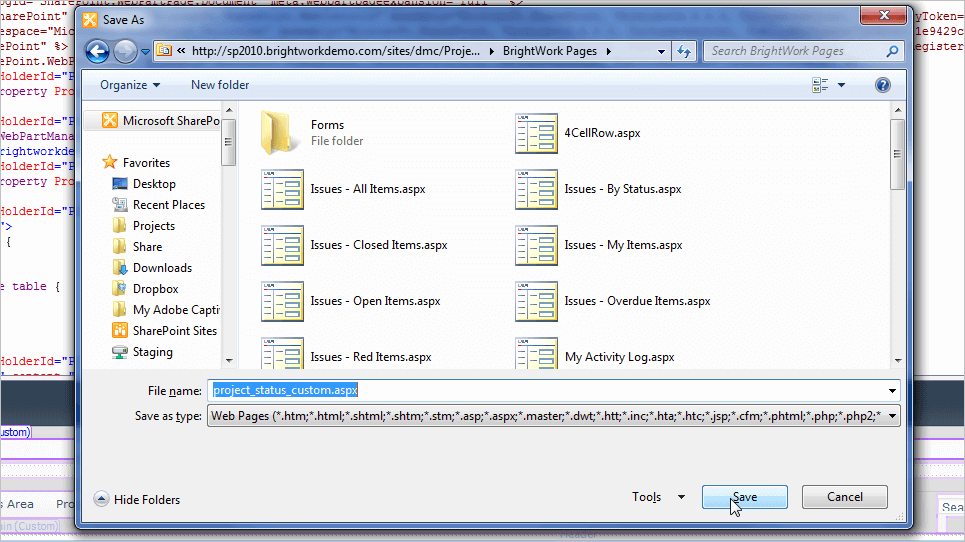Click BrightWork Pages breadcrumb in address bar
The width and height of the screenshot is (965, 542).
pos(550,51)
